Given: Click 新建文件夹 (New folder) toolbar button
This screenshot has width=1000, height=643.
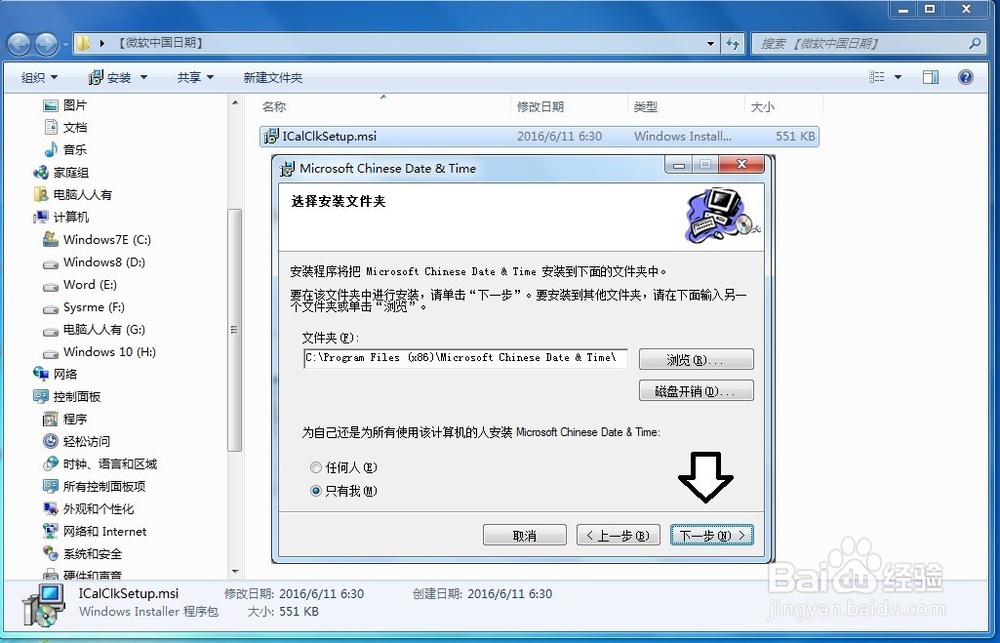Looking at the screenshot, I should [273, 77].
